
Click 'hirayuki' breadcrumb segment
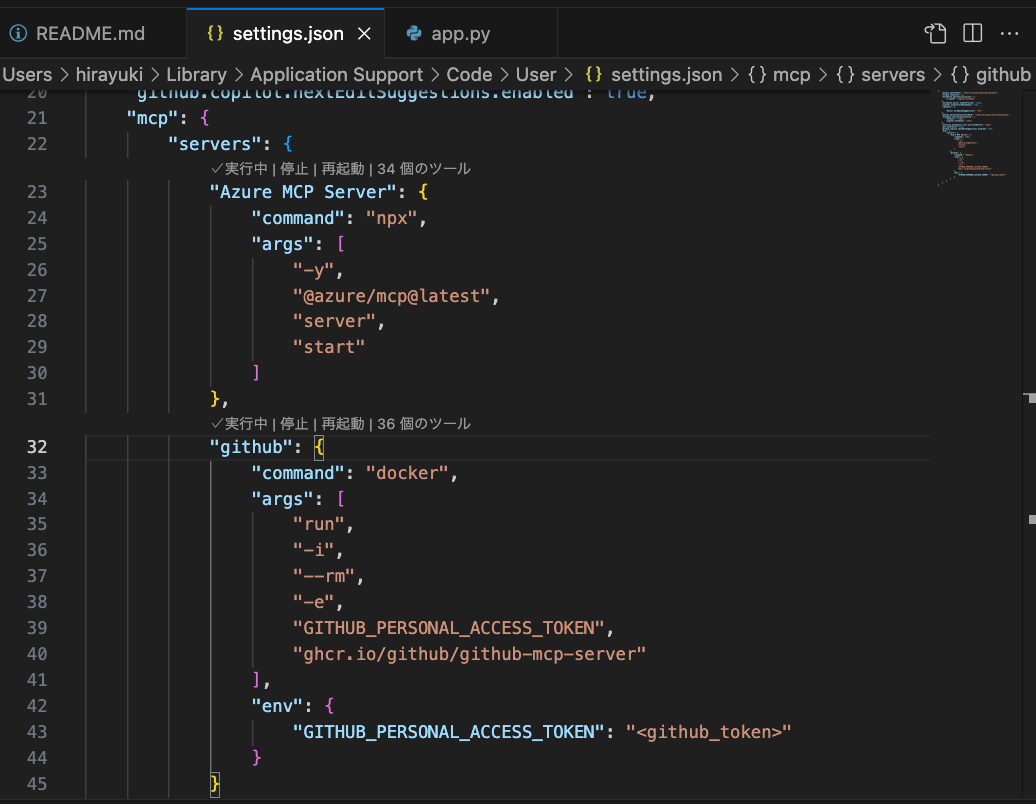[x=109, y=75]
